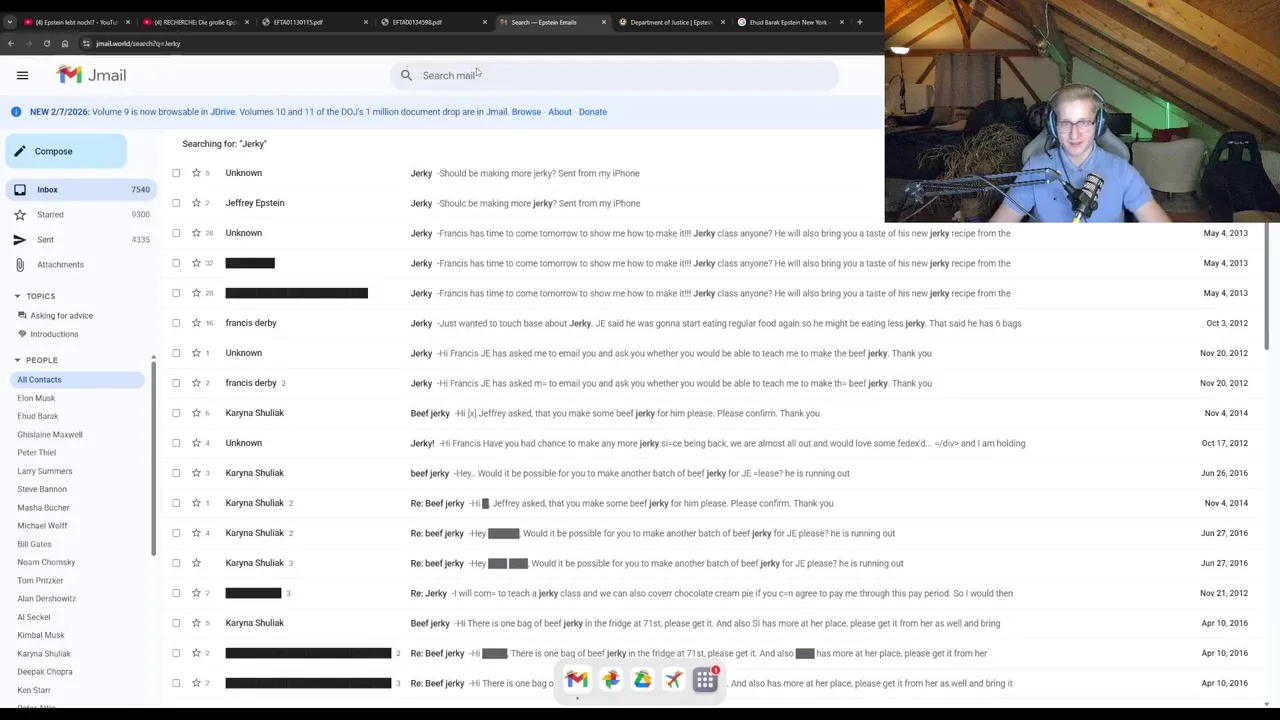Star the Unknown Oct 17, 2012 Jerky! email
Screen dimensions: 1280x720
point(196,443)
